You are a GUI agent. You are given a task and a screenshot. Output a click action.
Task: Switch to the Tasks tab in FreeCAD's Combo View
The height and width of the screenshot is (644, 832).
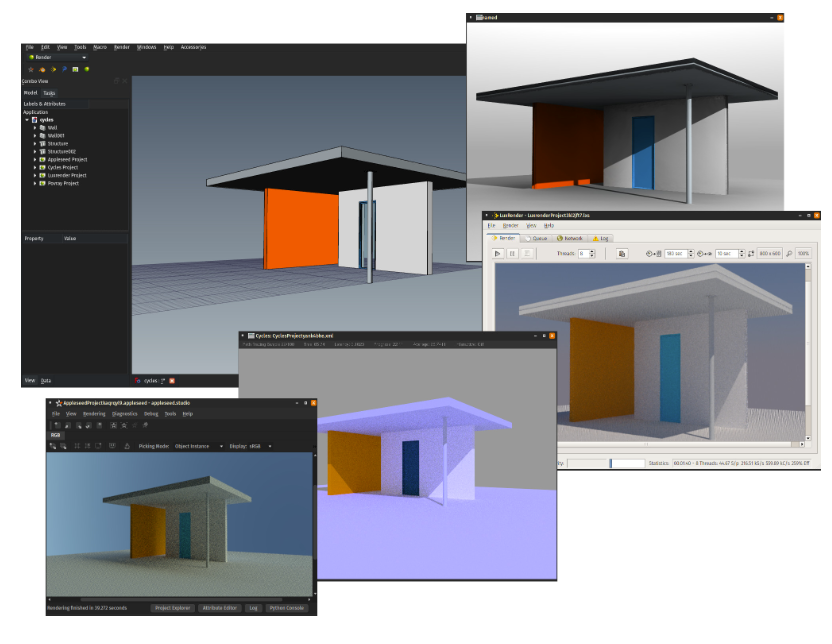pos(49,93)
